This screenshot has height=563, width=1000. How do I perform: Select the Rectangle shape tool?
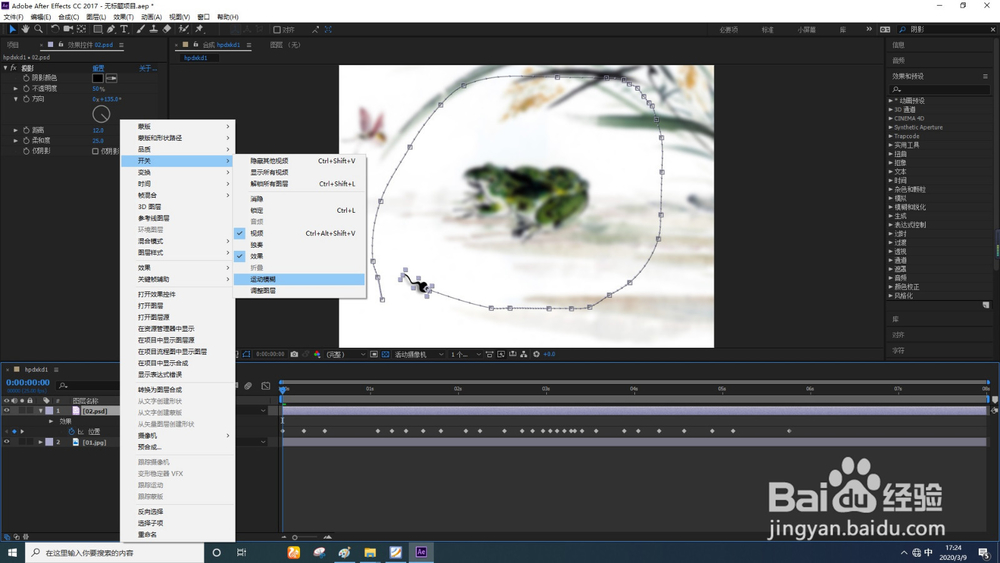point(98,29)
